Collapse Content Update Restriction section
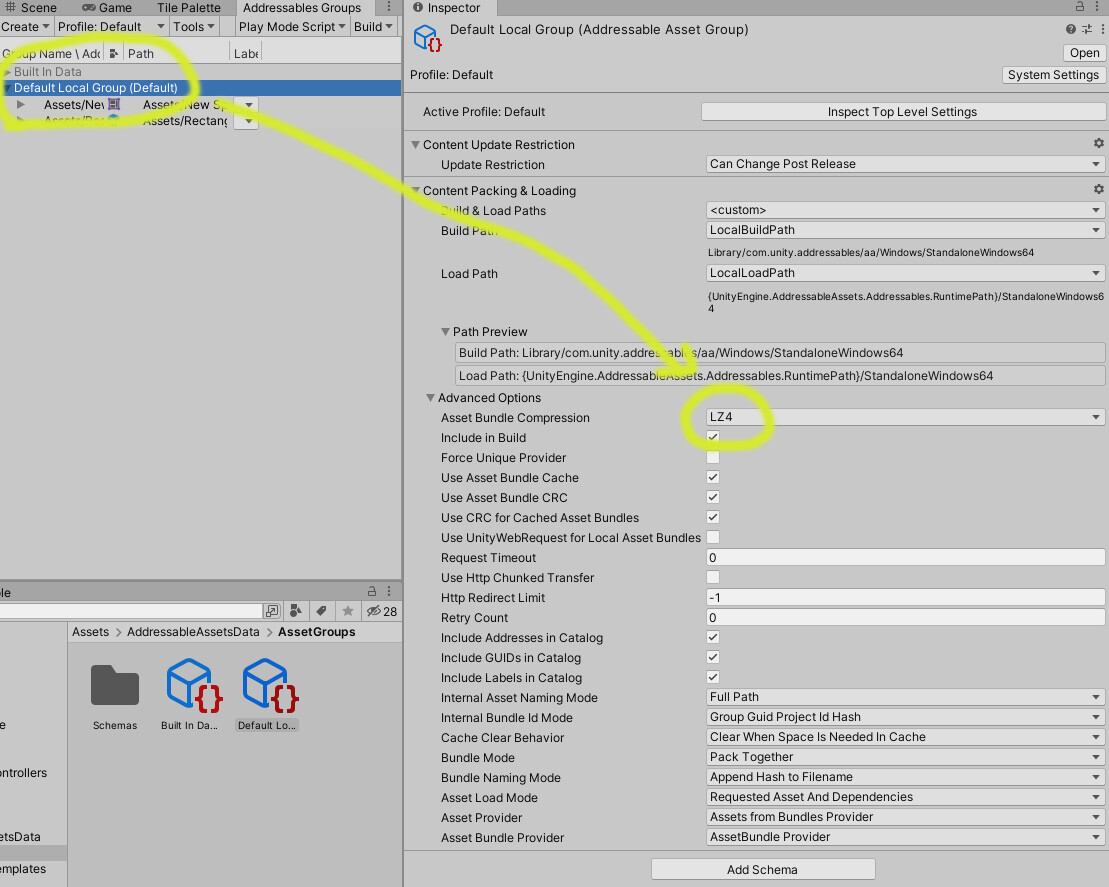This screenshot has height=887, width=1109. click(x=416, y=144)
